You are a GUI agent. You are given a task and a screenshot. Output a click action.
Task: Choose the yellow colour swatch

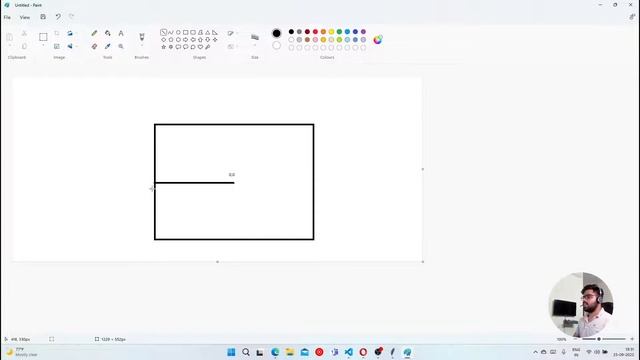331,32
